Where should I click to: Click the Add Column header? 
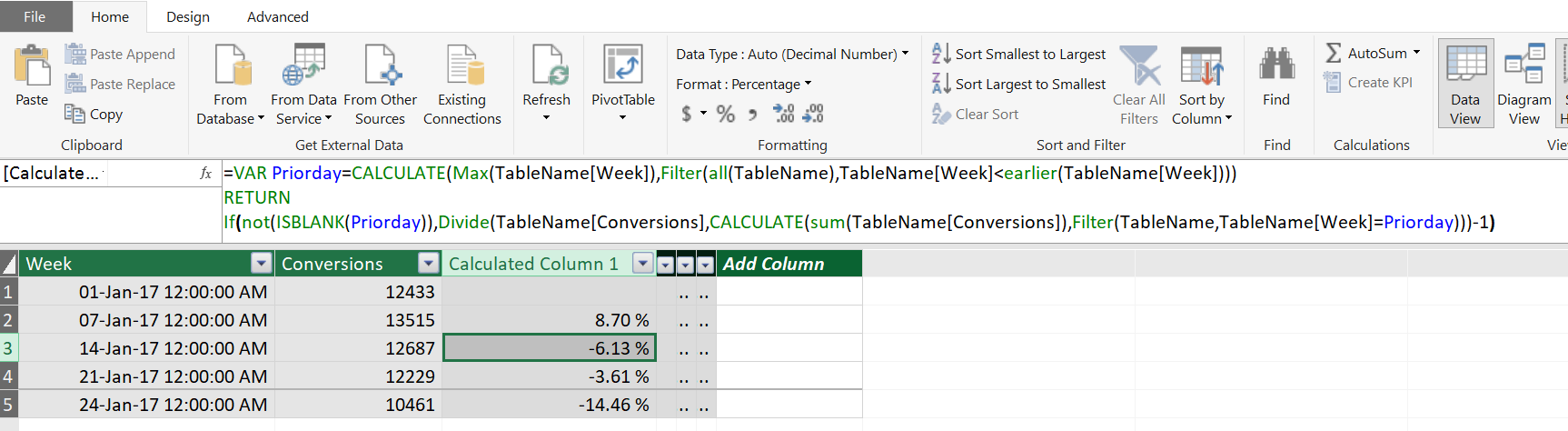(789, 264)
